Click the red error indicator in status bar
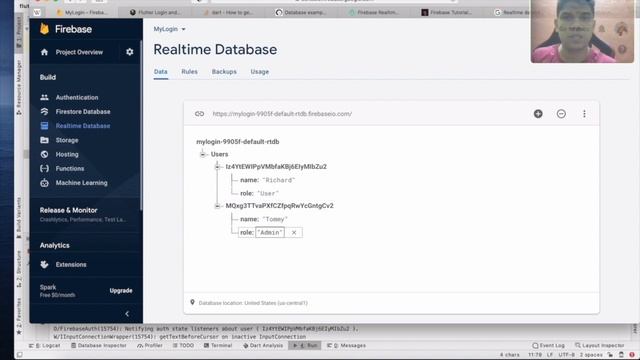This screenshot has height=360, width=640. point(632,355)
